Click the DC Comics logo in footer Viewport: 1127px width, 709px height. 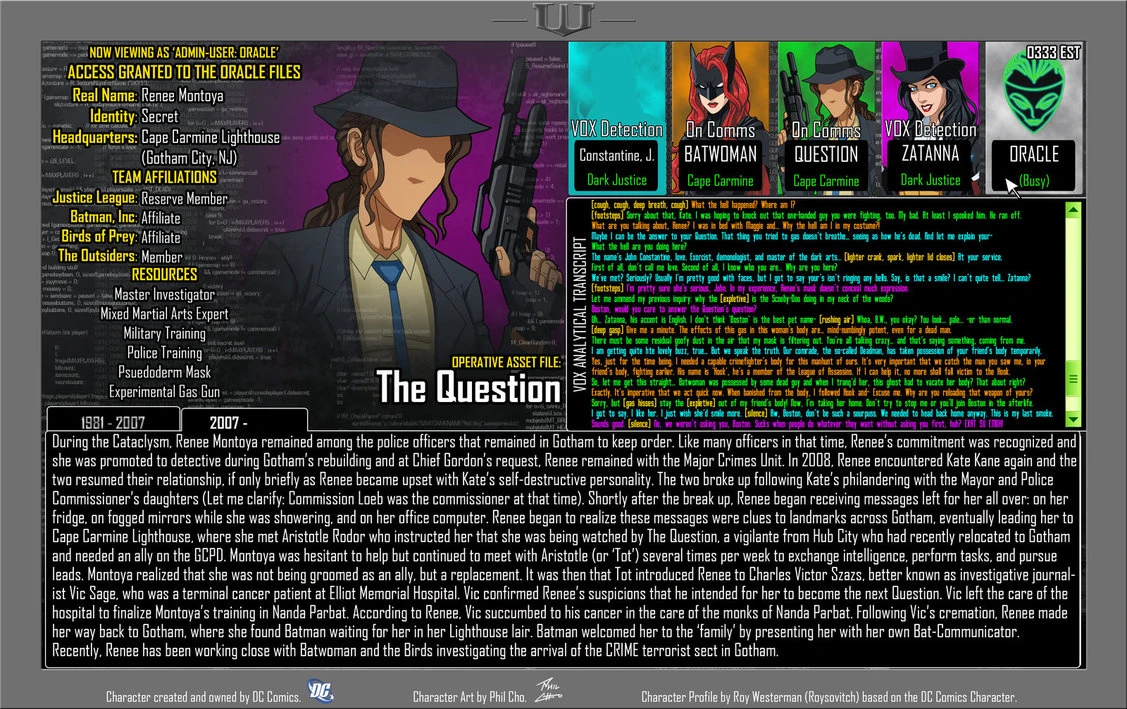point(321,691)
